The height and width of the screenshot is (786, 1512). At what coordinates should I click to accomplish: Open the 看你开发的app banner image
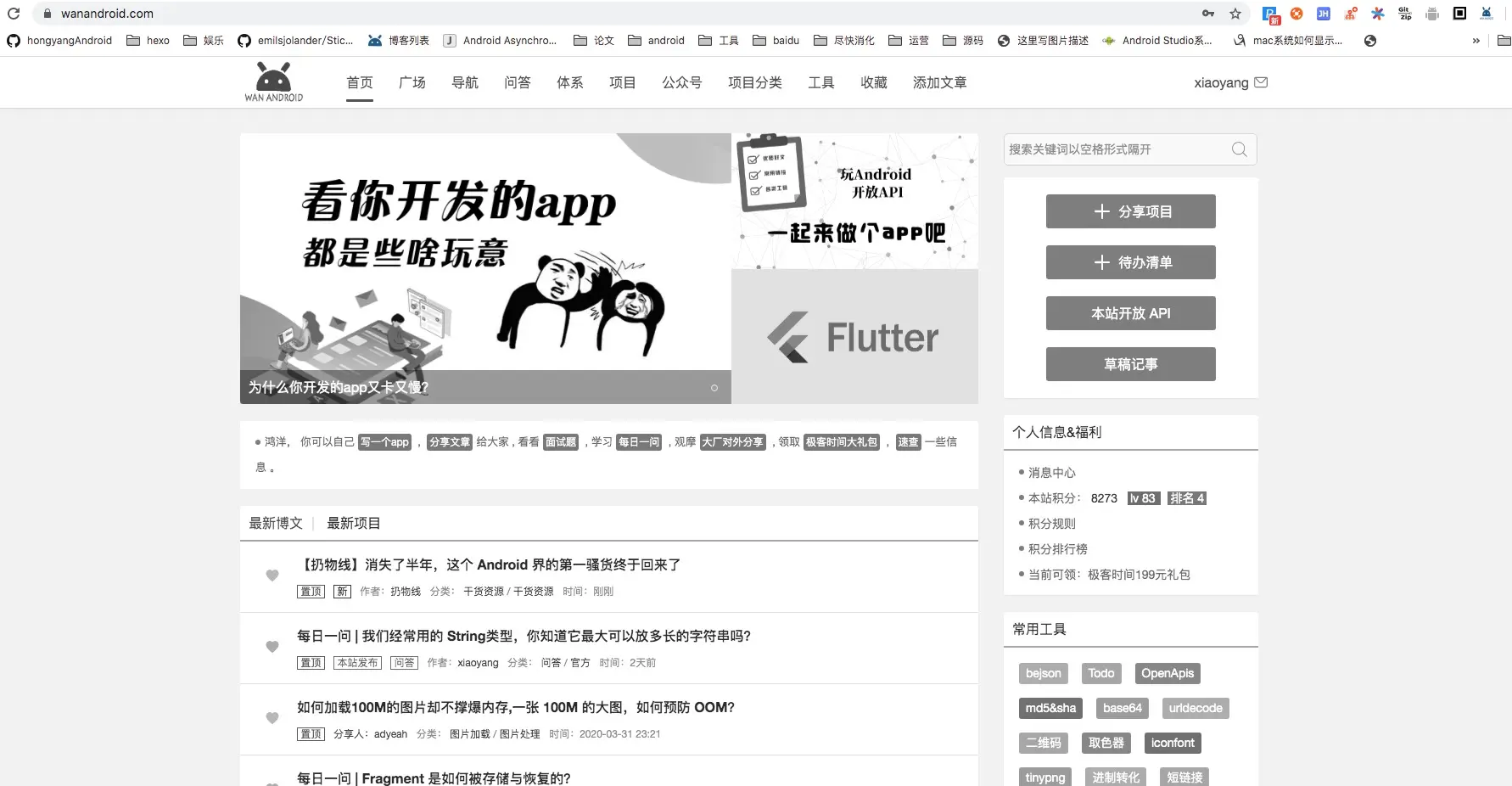485,268
